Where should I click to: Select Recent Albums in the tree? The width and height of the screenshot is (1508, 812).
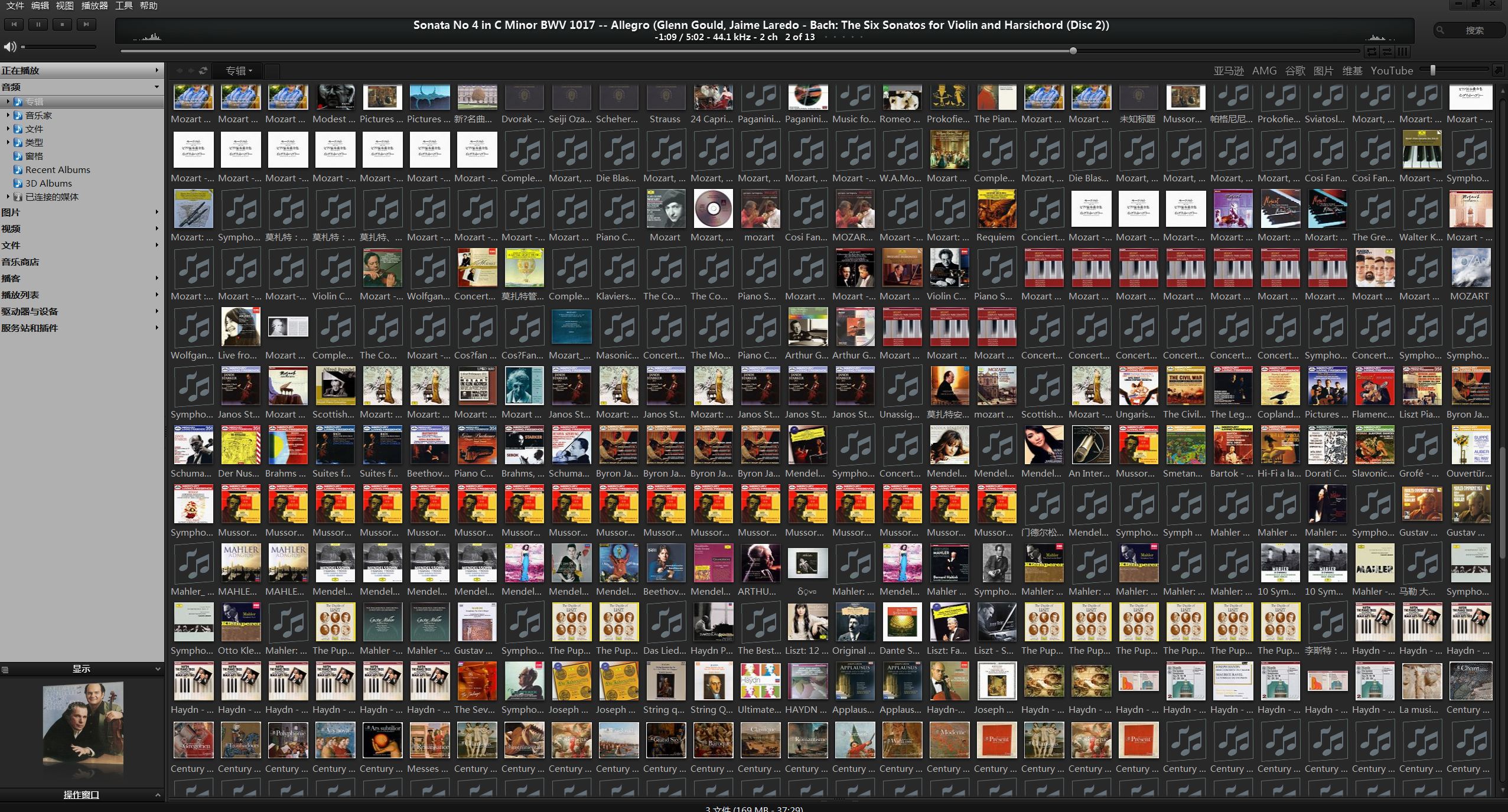tap(58, 169)
